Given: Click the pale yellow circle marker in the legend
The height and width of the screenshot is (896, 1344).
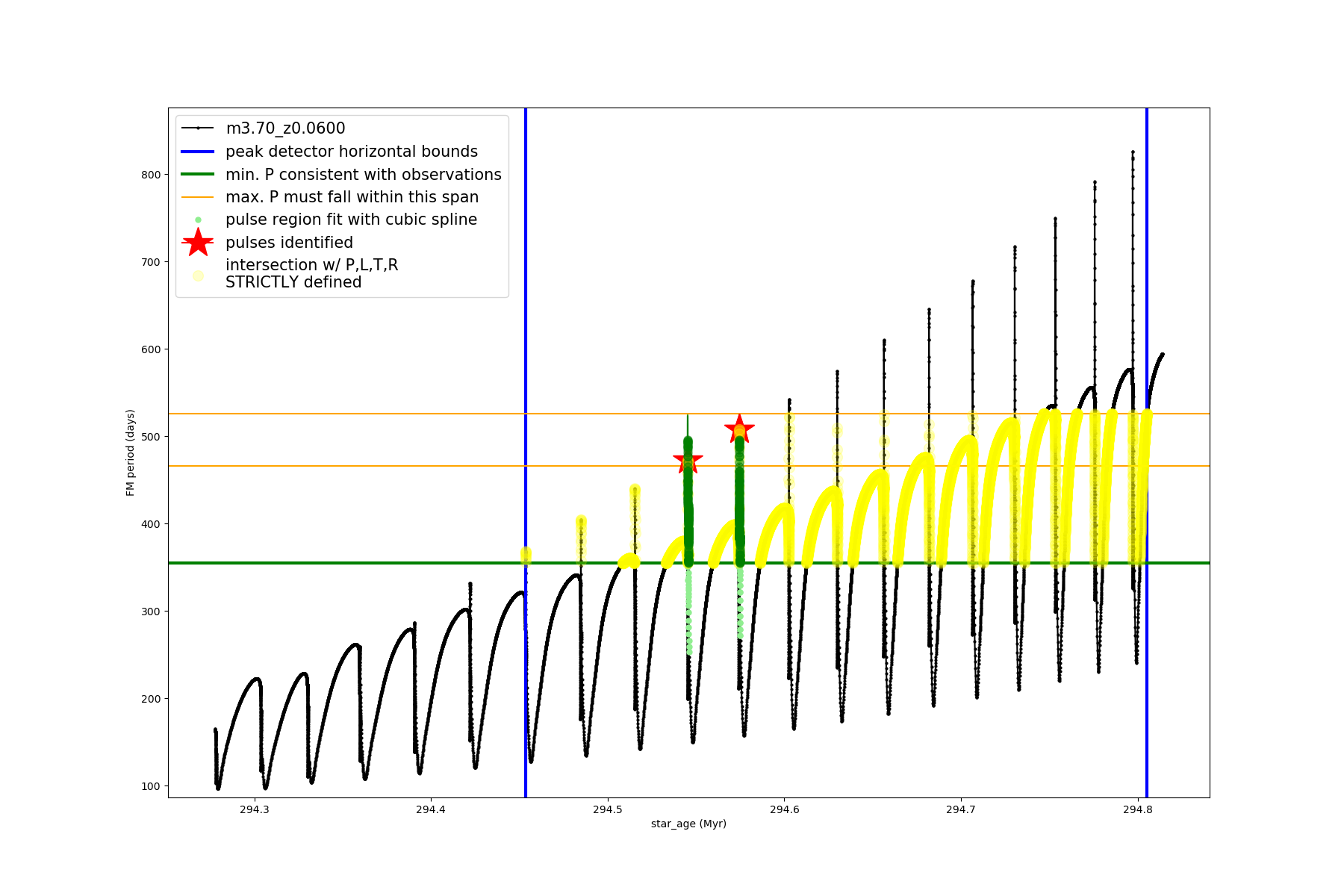Looking at the screenshot, I should 198,276.
